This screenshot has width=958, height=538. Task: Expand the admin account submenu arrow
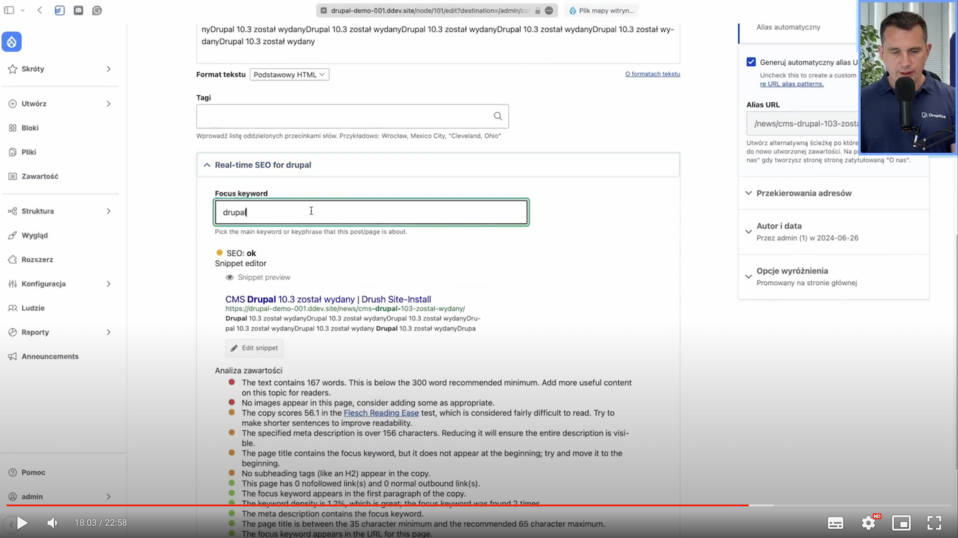[108, 496]
